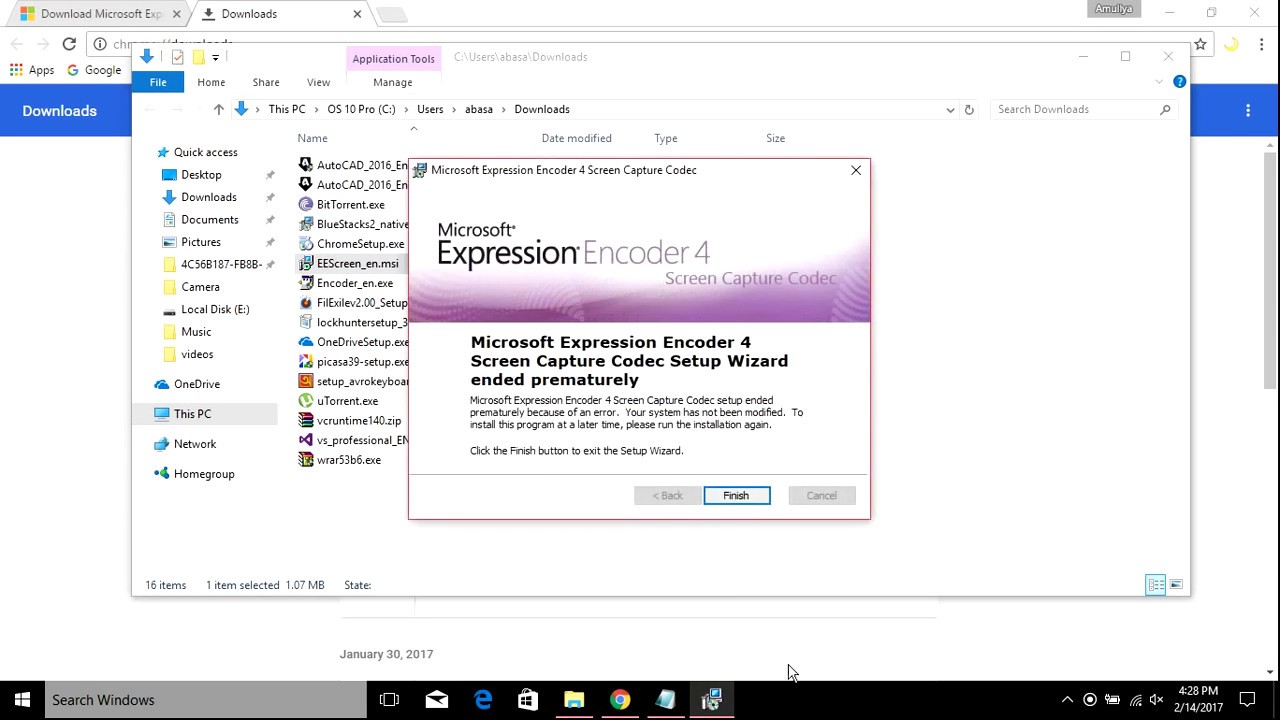Expand the Explorer ribbon chevron

pos(1160,82)
